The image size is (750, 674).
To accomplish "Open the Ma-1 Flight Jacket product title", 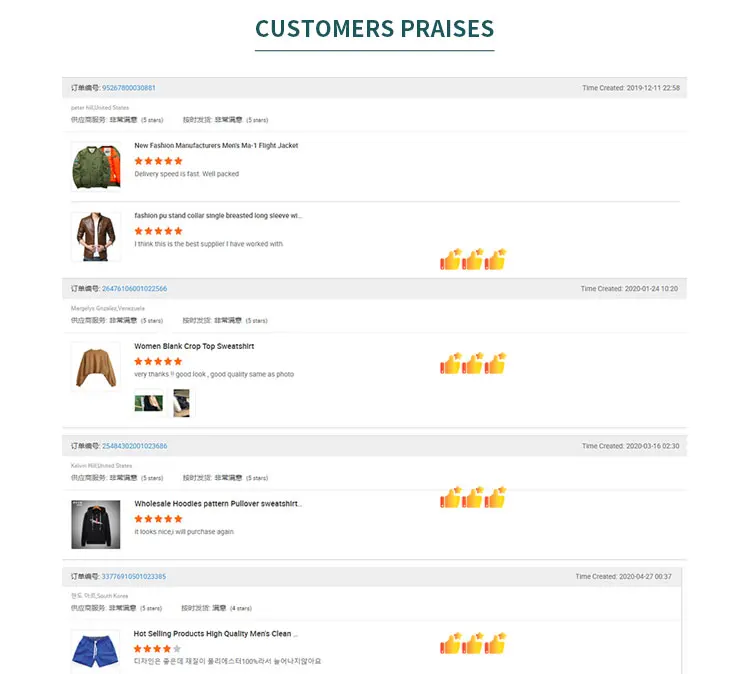I will (x=216, y=146).
